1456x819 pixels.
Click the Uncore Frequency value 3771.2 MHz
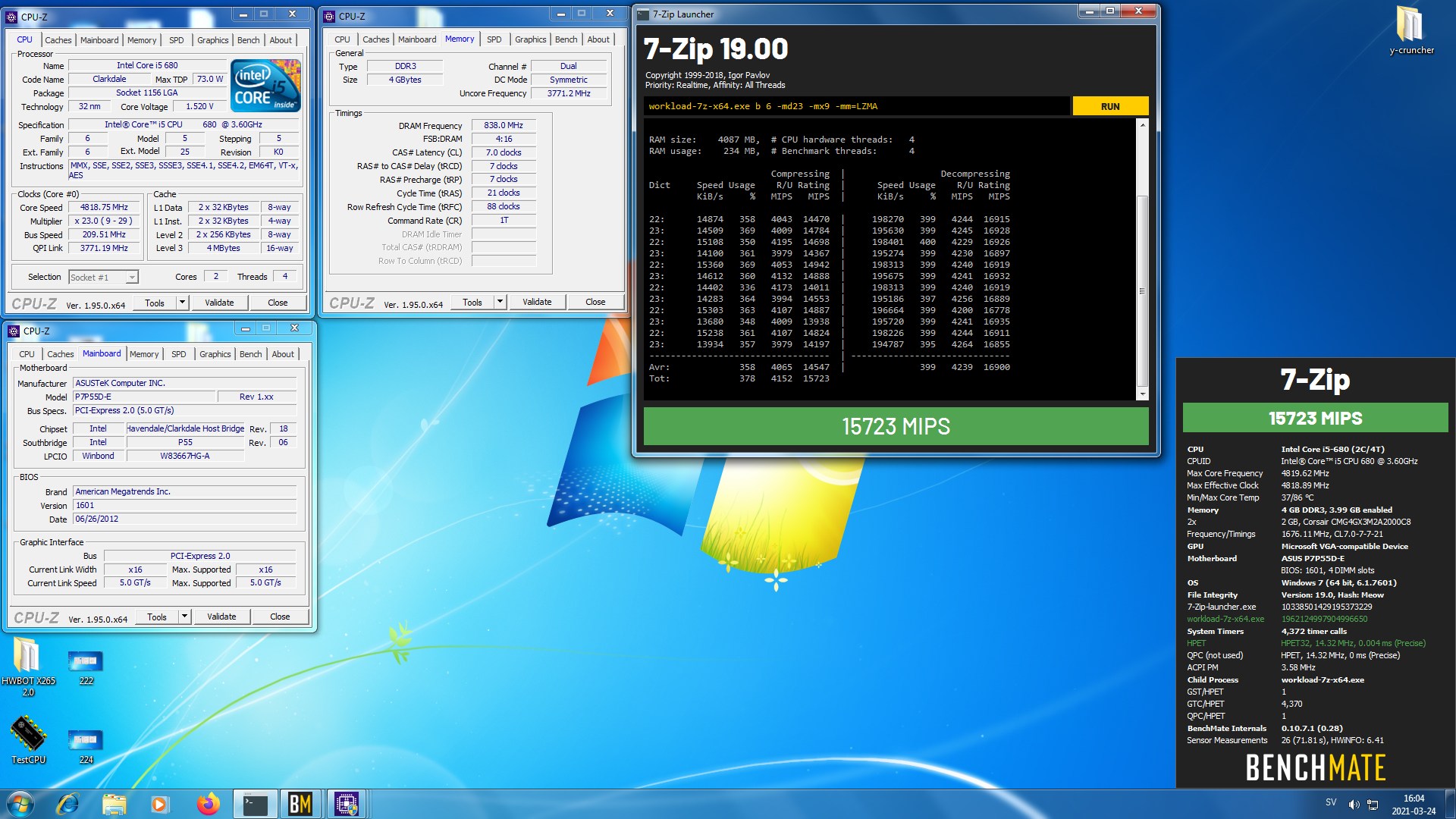(569, 93)
